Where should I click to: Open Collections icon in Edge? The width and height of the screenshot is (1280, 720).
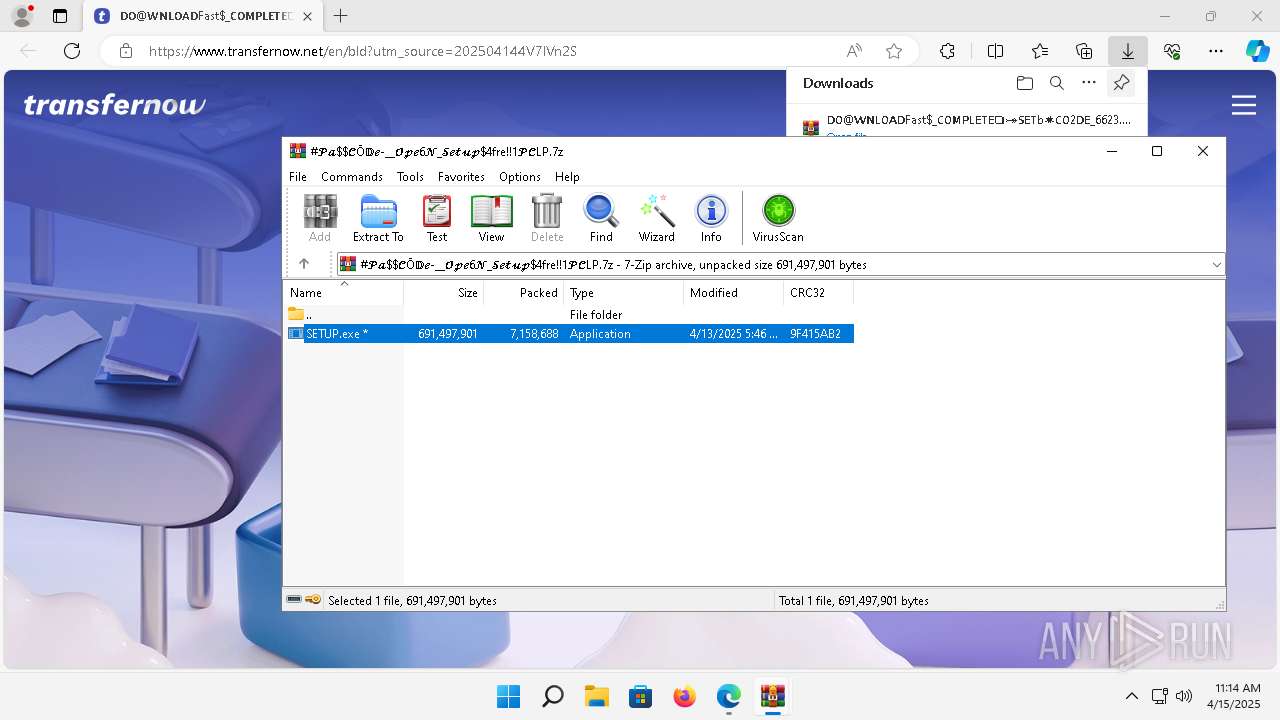(1084, 51)
